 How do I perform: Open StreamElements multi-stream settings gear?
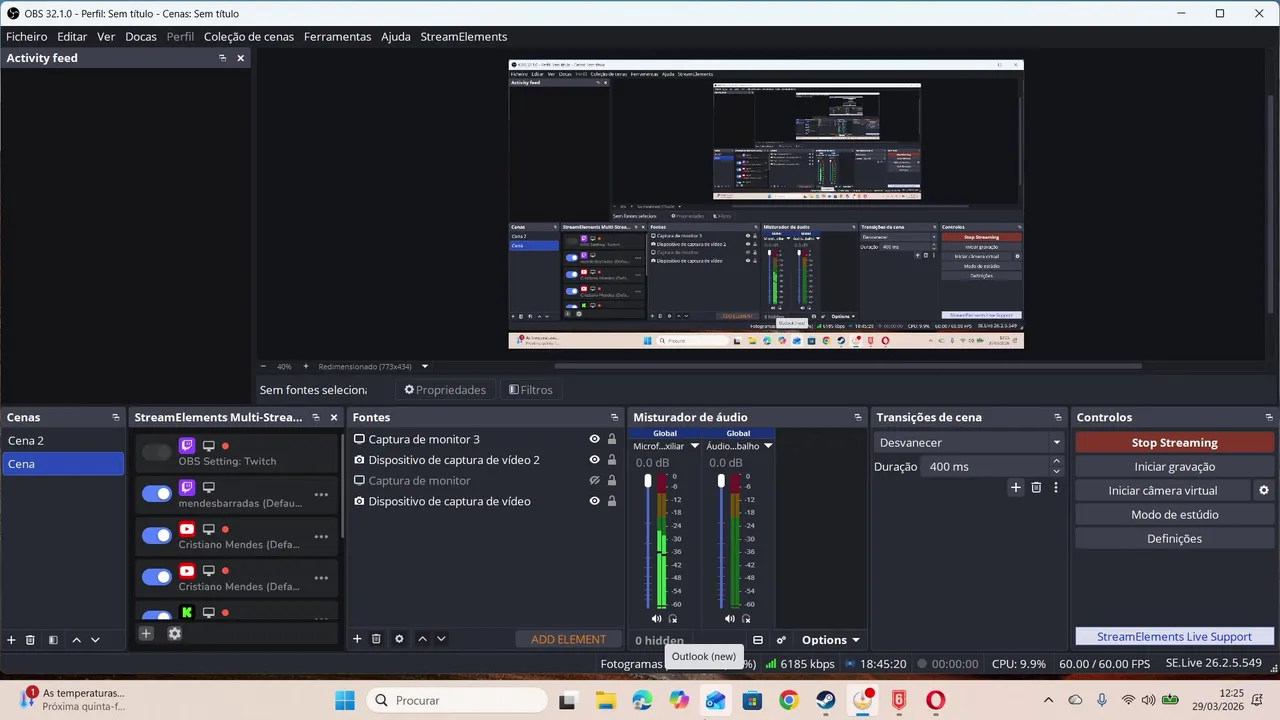175,633
